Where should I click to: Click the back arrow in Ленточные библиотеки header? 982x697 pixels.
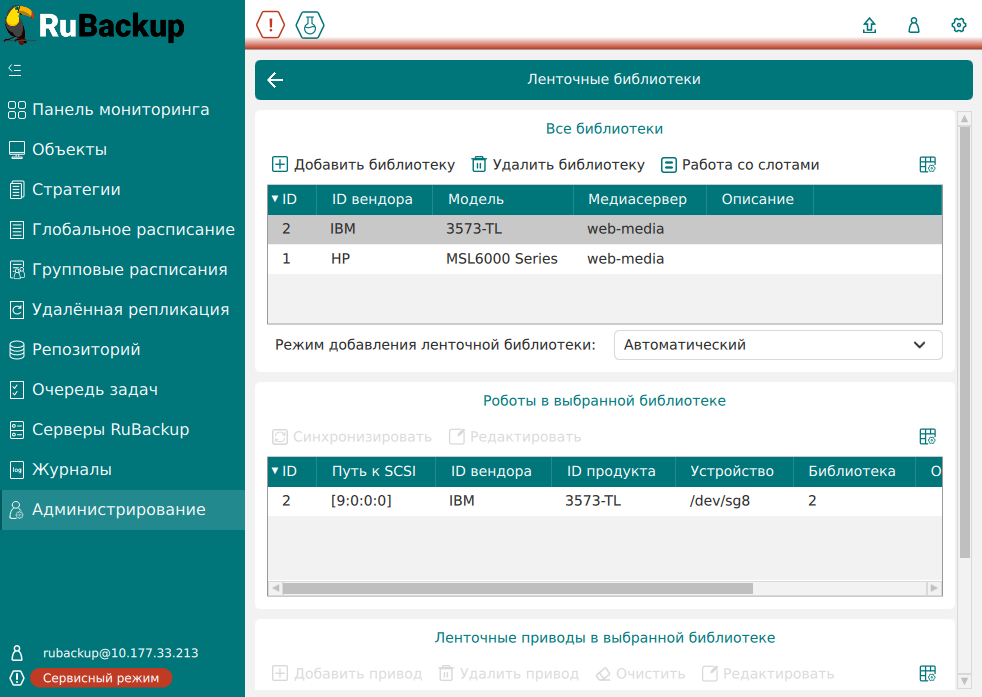pyautogui.click(x=276, y=80)
